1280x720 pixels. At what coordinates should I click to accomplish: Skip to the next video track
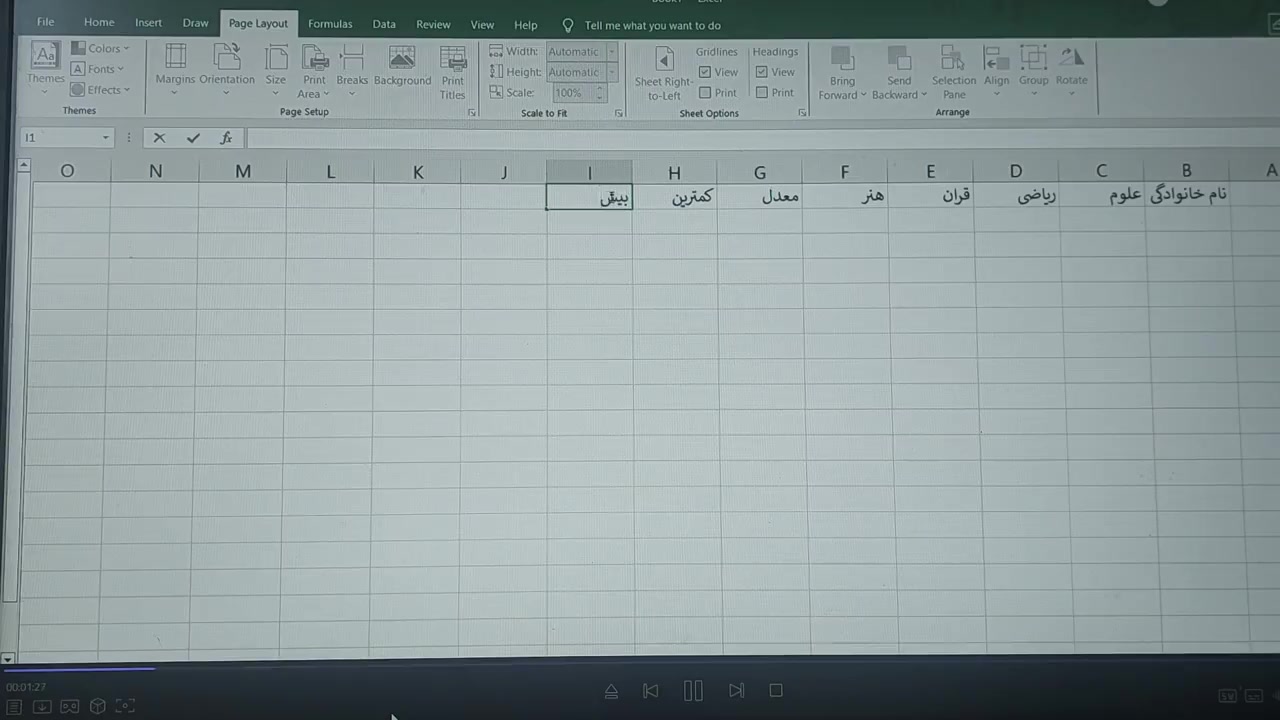[736, 690]
